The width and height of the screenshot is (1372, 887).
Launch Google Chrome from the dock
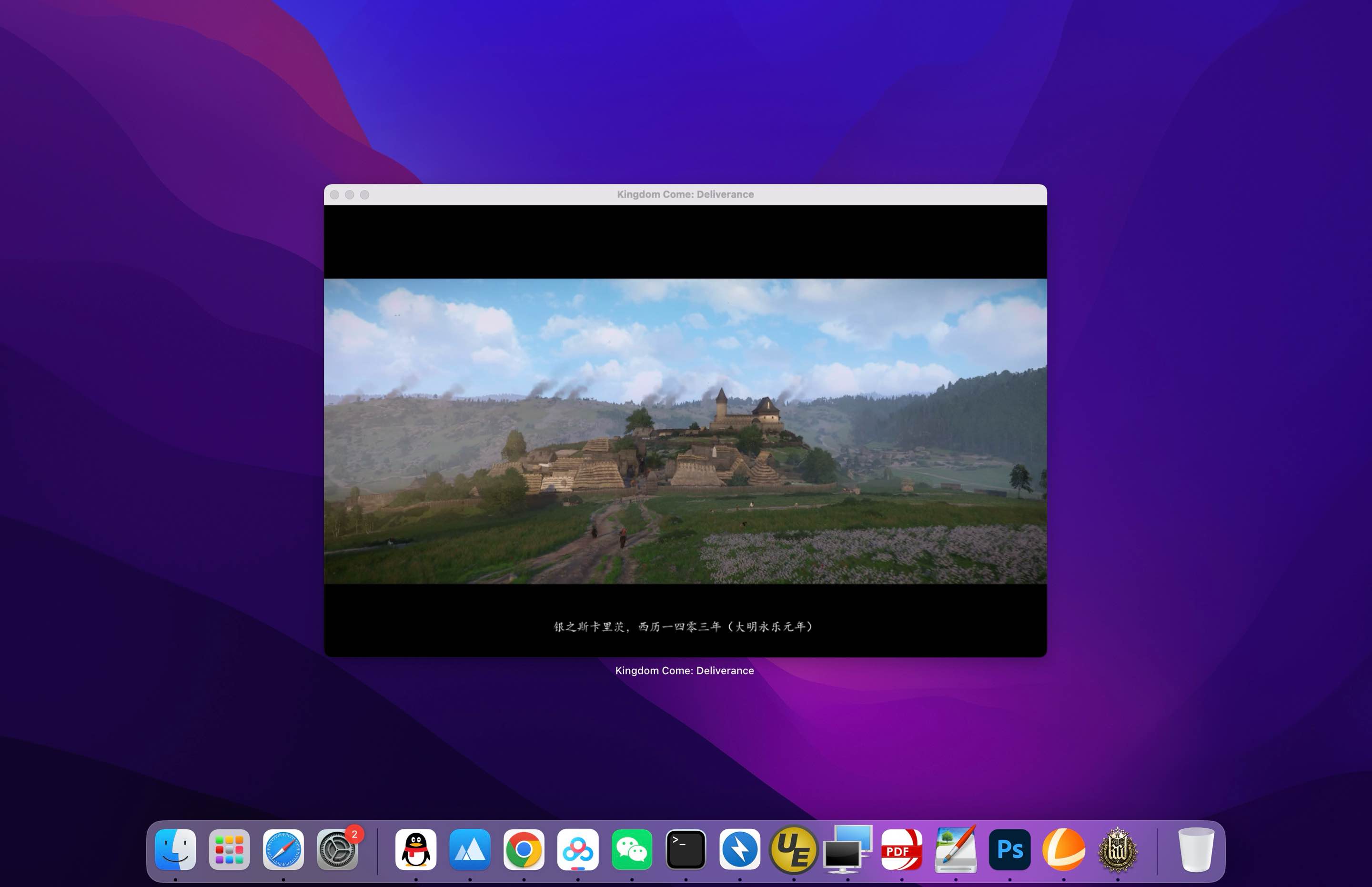pyautogui.click(x=524, y=849)
